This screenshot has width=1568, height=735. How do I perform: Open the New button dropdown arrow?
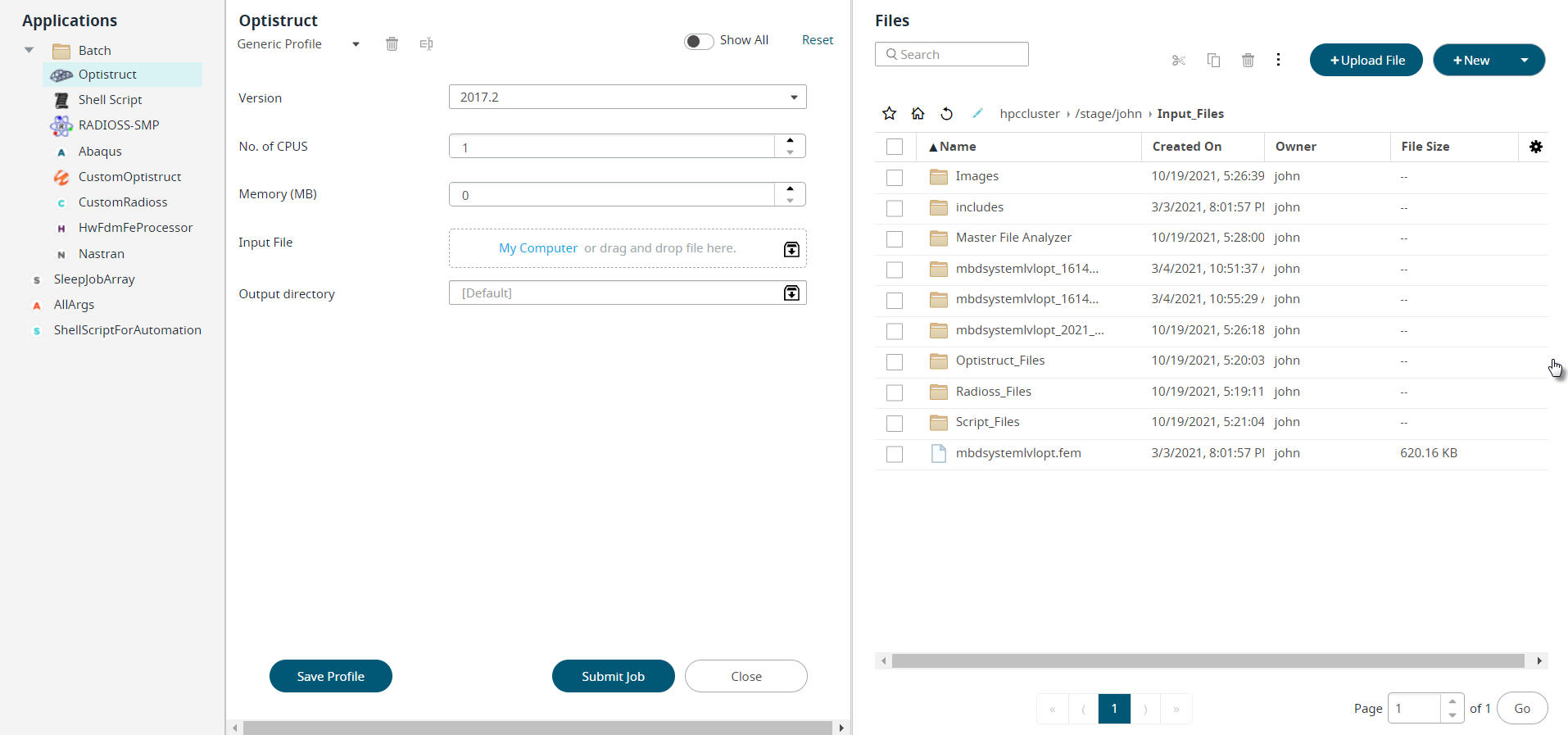pyautogui.click(x=1525, y=60)
